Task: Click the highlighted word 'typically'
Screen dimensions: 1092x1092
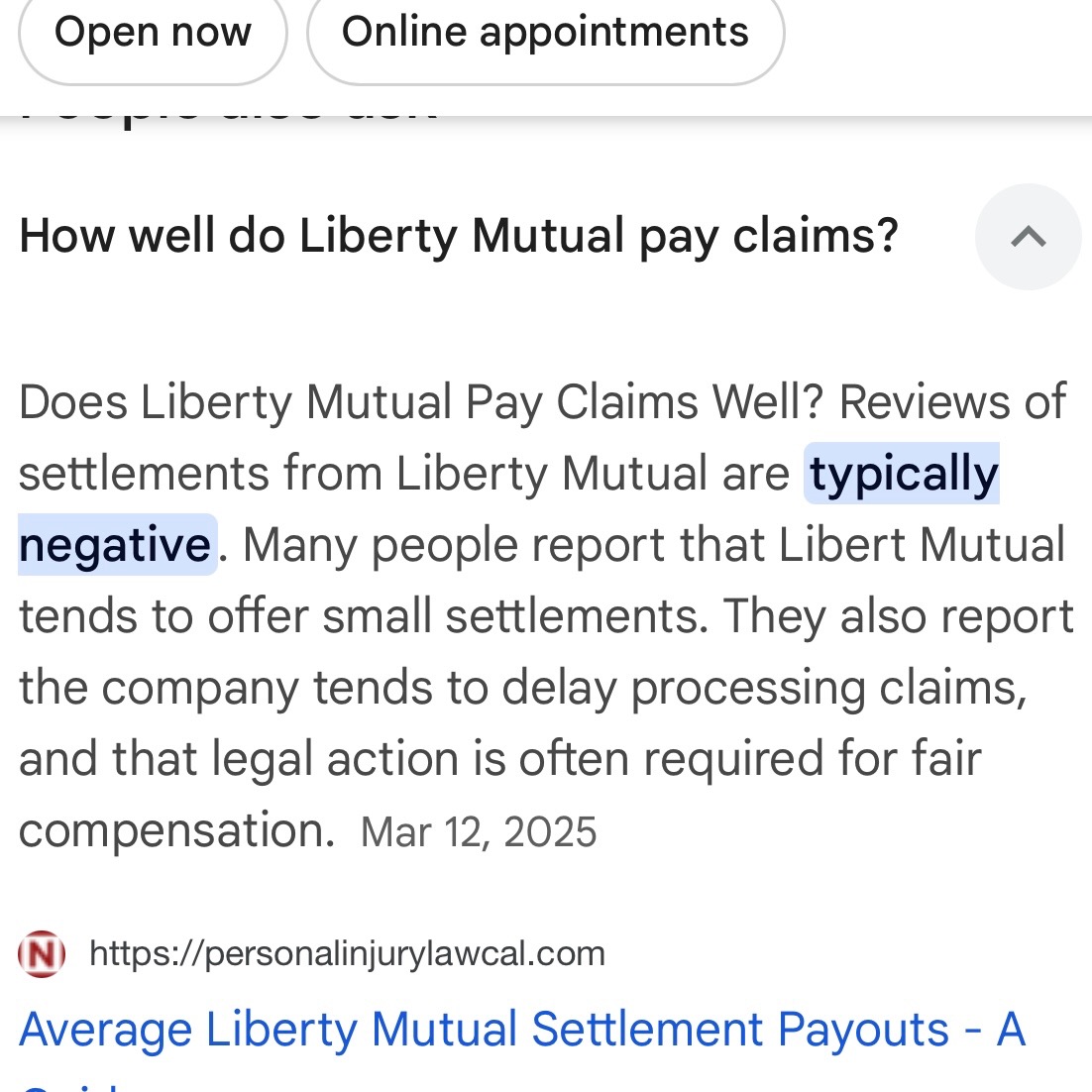Action: [903, 474]
